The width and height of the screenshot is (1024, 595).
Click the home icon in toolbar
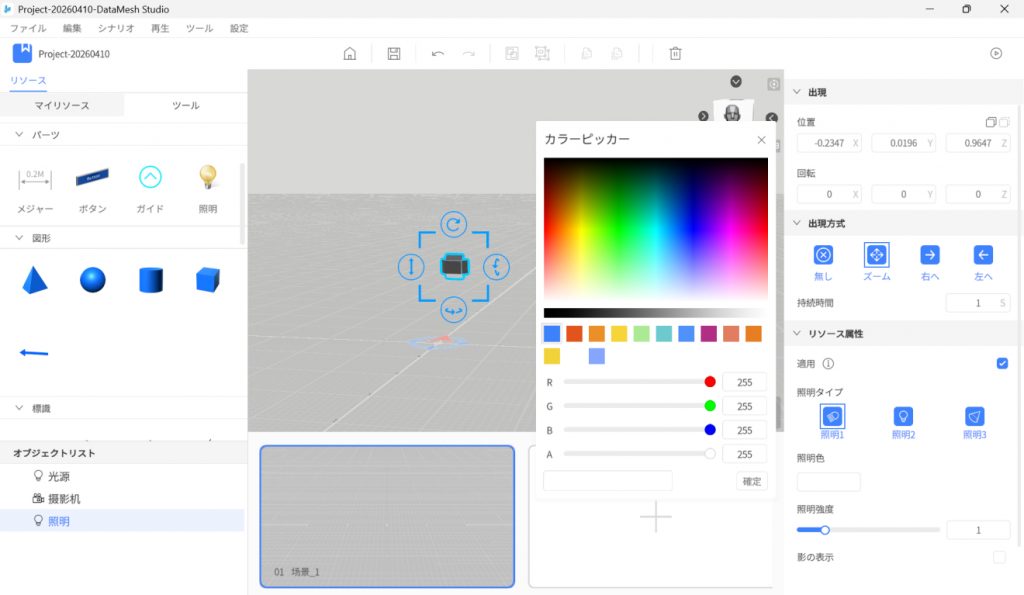click(x=350, y=54)
